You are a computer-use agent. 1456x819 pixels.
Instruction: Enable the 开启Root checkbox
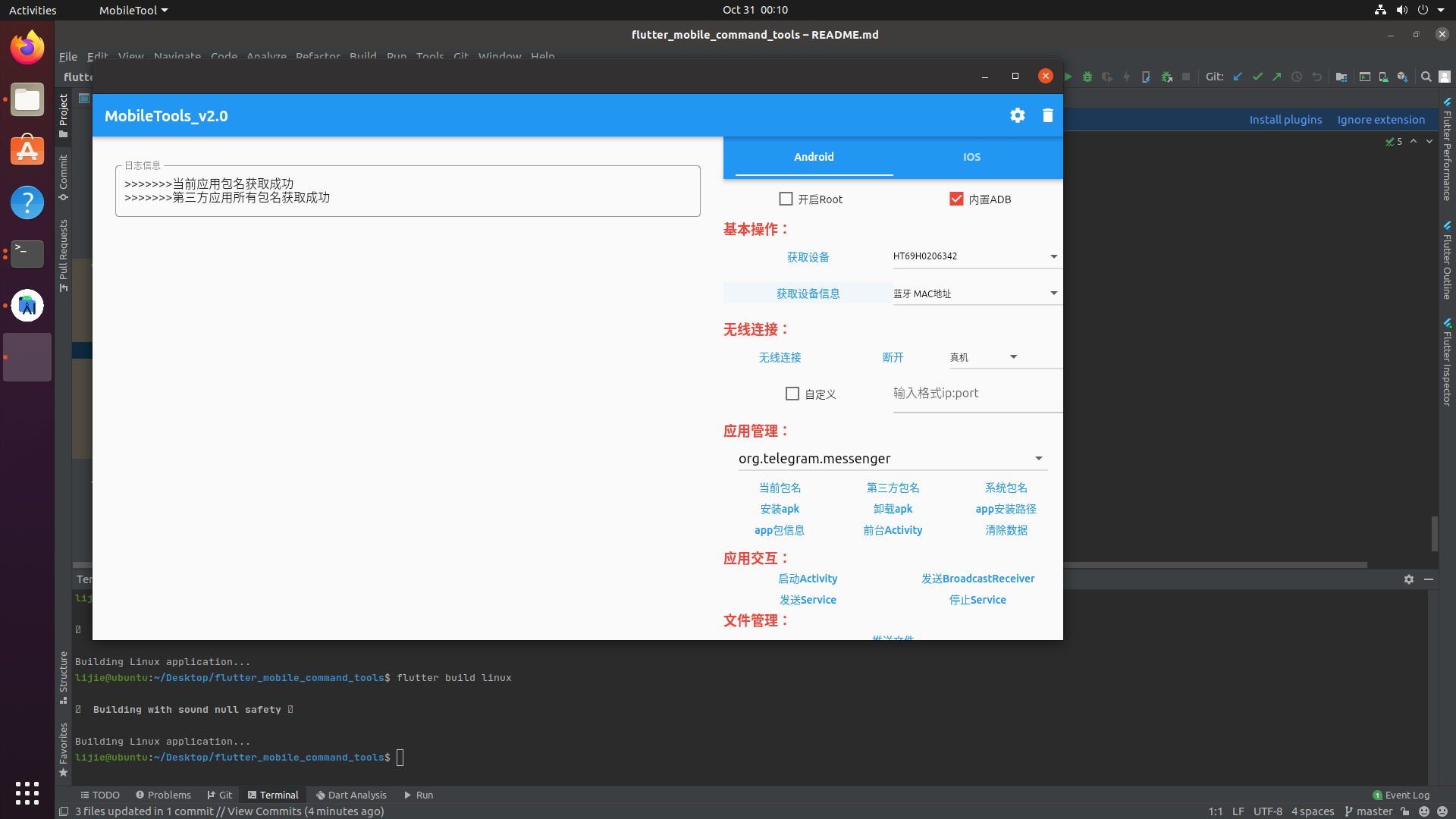786,199
